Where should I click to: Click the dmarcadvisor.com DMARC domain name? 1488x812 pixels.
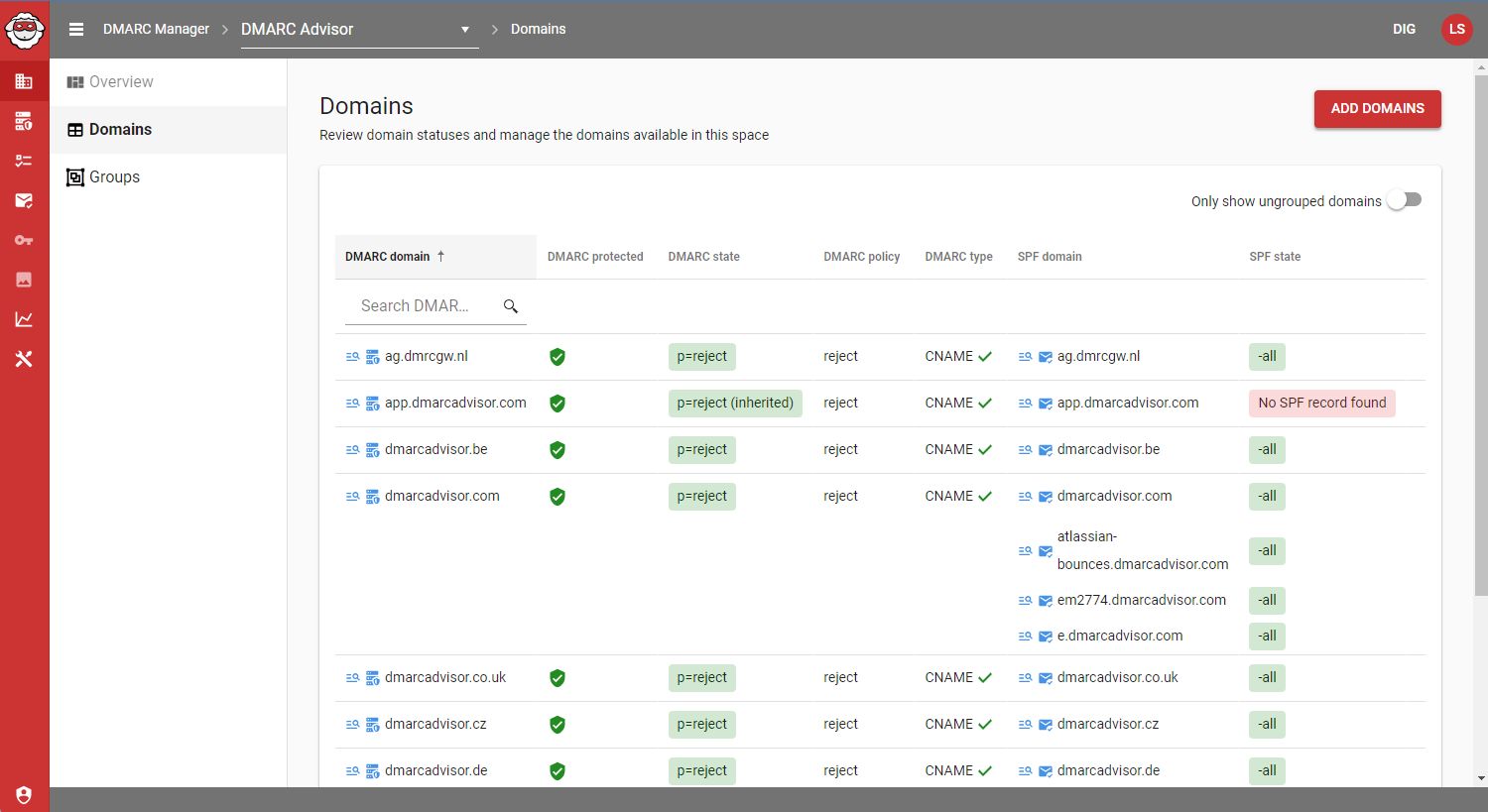click(x=442, y=497)
